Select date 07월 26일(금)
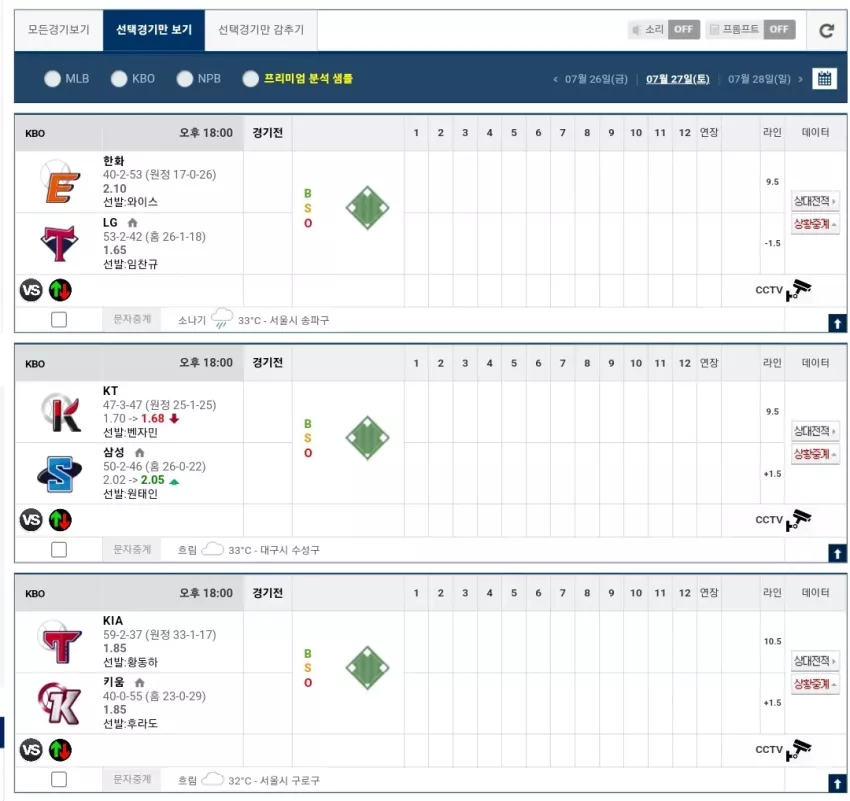This screenshot has width=850, height=801. 596,79
